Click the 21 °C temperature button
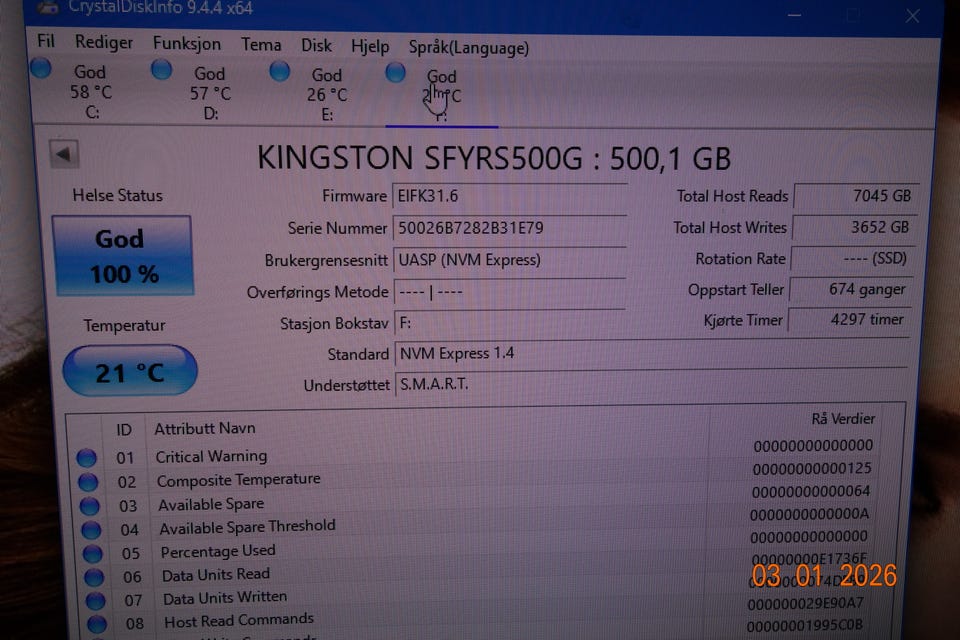Screen dimensions: 960x640 [x=130, y=371]
